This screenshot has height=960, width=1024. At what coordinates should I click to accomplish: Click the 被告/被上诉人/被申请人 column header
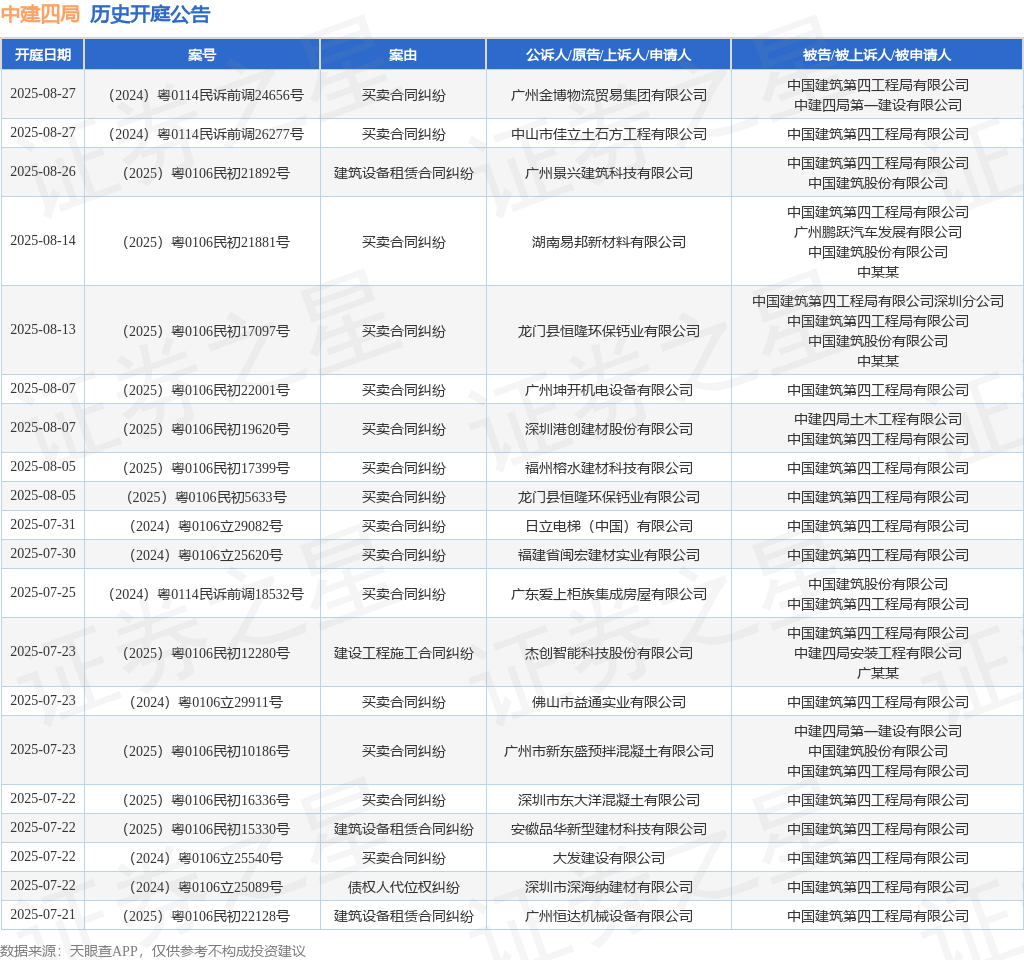coord(877,55)
